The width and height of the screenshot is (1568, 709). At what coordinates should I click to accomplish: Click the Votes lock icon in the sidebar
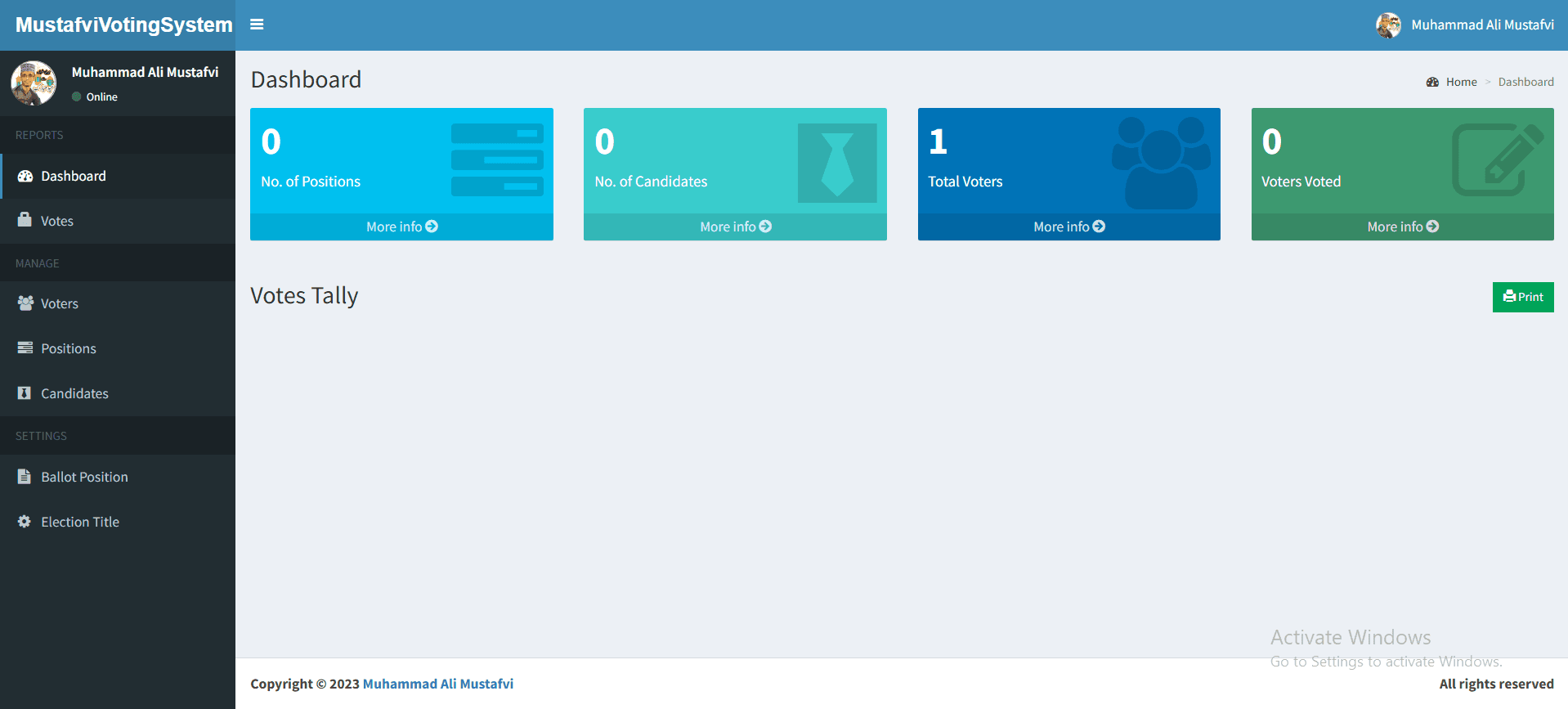pos(25,220)
